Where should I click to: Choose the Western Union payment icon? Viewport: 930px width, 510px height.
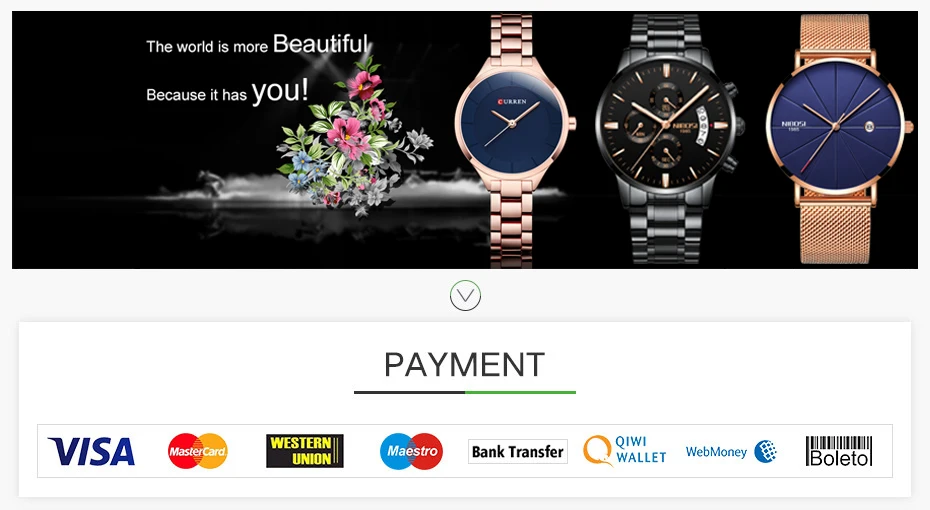pyautogui.click(x=304, y=451)
